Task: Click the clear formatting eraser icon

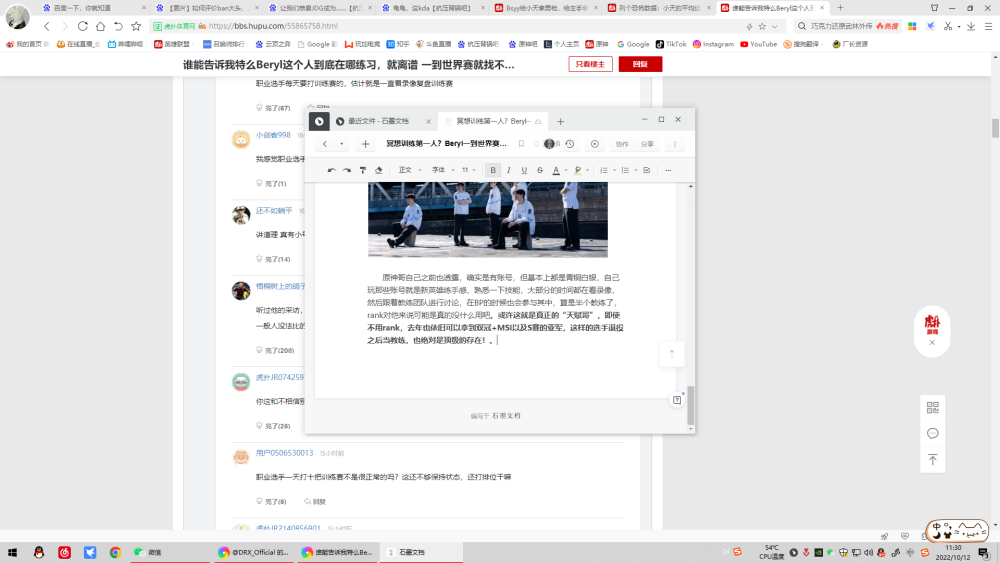Action: 379,170
